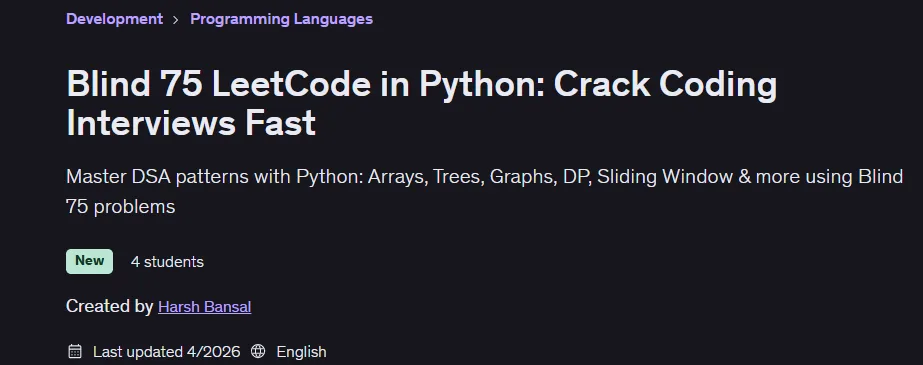Click the Last updated 4/2026 text
923x365 pixels.
(167, 351)
